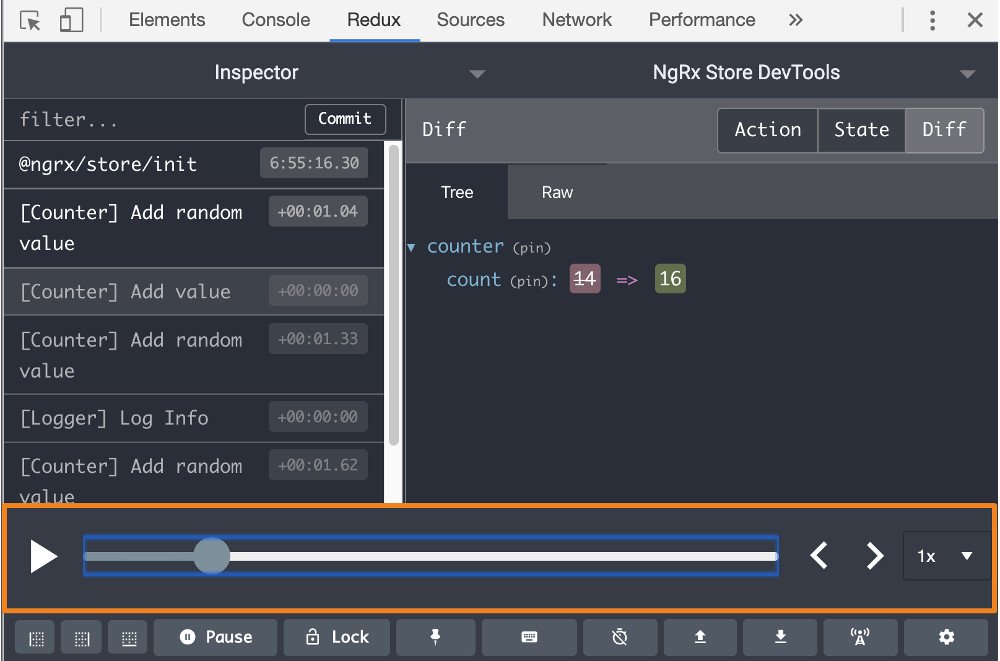Start playback with the play button
Screen dimensions: 1000x661
point(43,556)
